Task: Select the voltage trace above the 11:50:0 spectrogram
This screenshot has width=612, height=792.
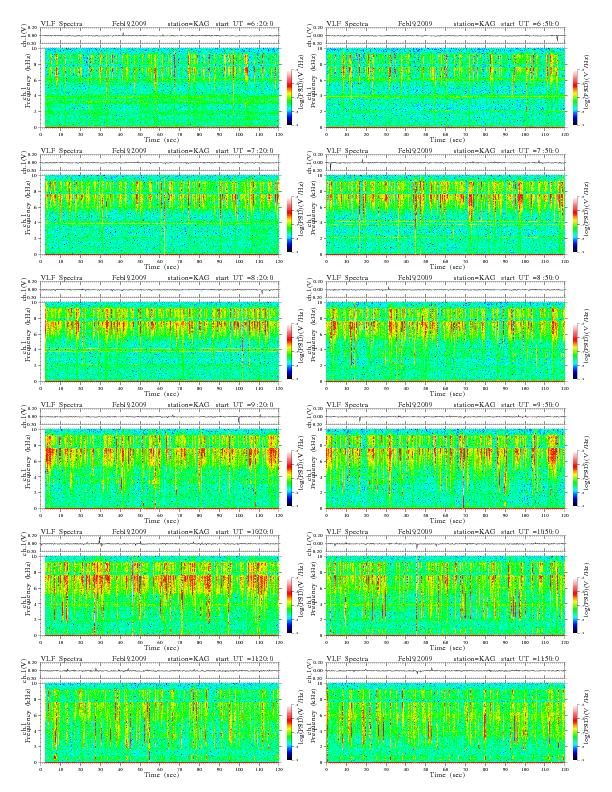Action: coord(445,670)
